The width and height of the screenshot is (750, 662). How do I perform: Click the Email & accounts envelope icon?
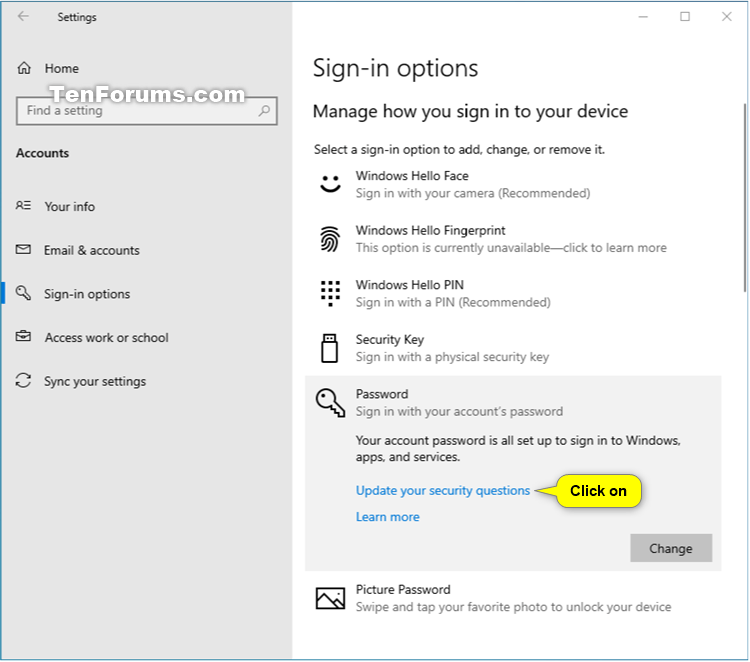tap(23, 249)
